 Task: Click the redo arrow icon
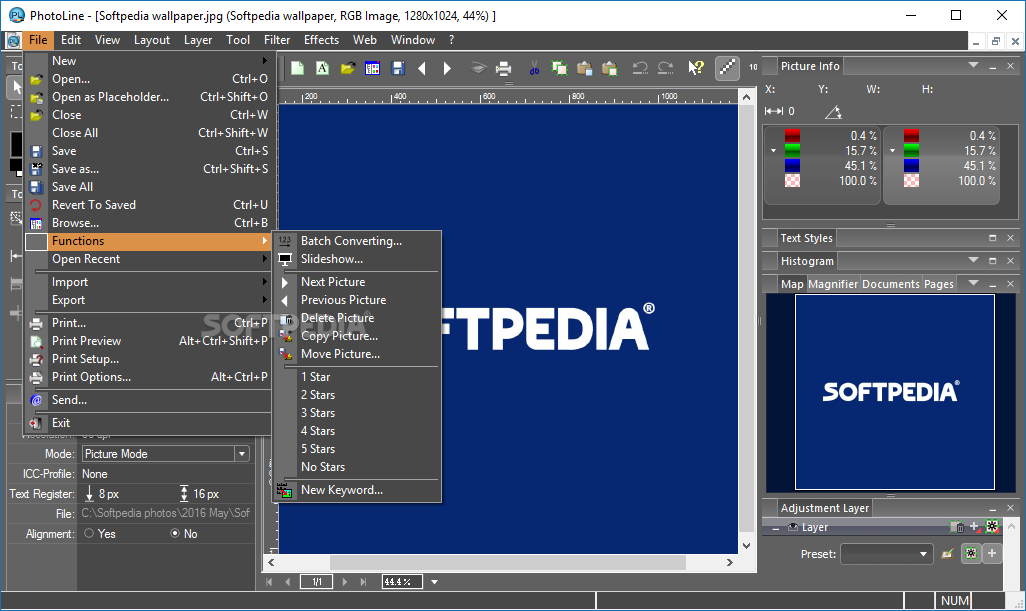pos(665,68)
